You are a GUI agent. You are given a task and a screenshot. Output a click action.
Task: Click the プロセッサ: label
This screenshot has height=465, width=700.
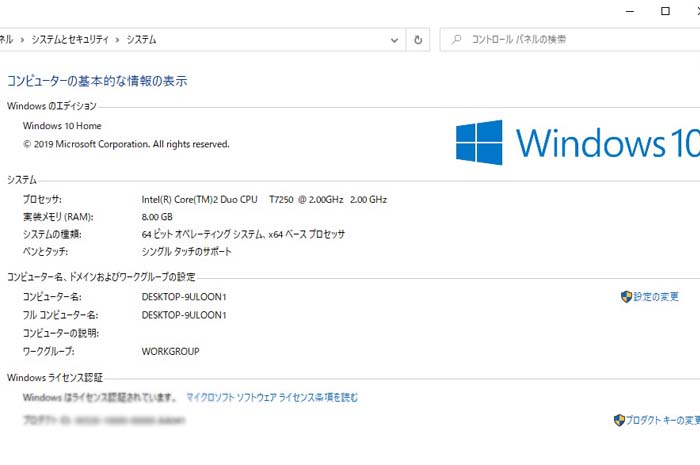click(42, 199)
